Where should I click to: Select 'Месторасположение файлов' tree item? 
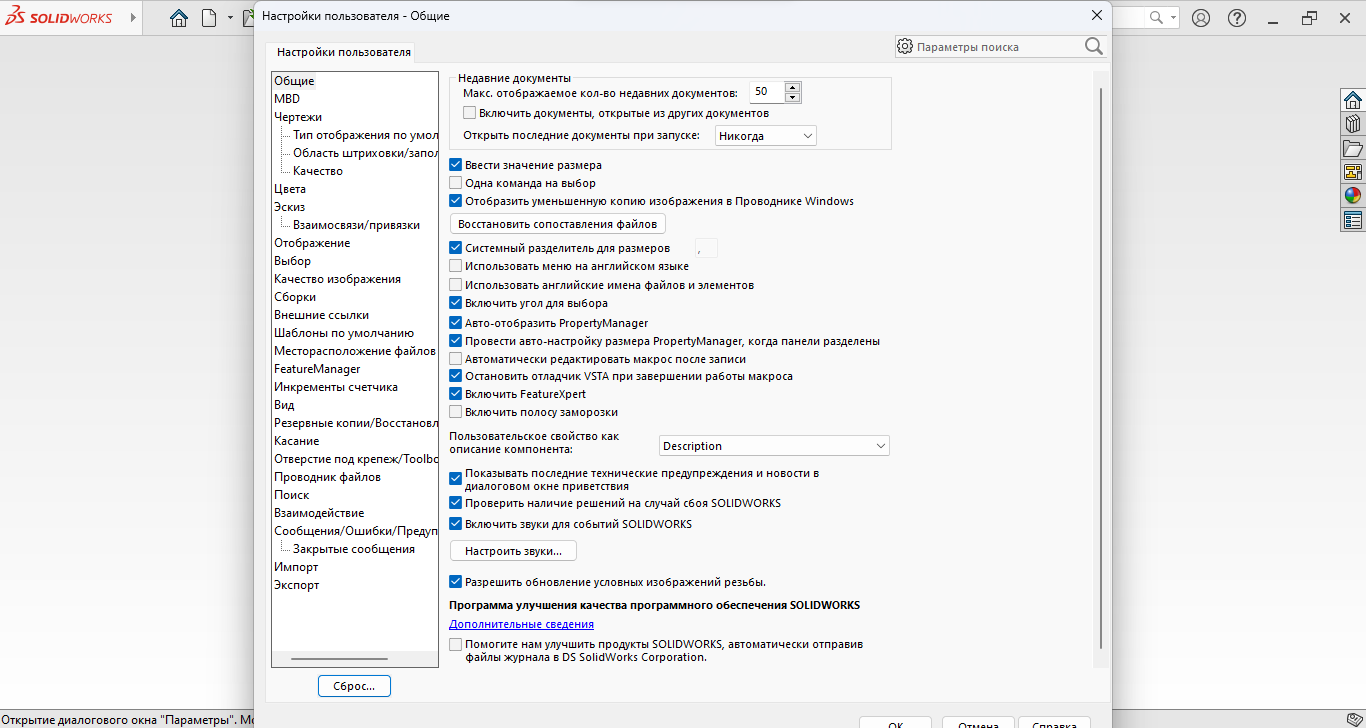[x=355, y=351]
